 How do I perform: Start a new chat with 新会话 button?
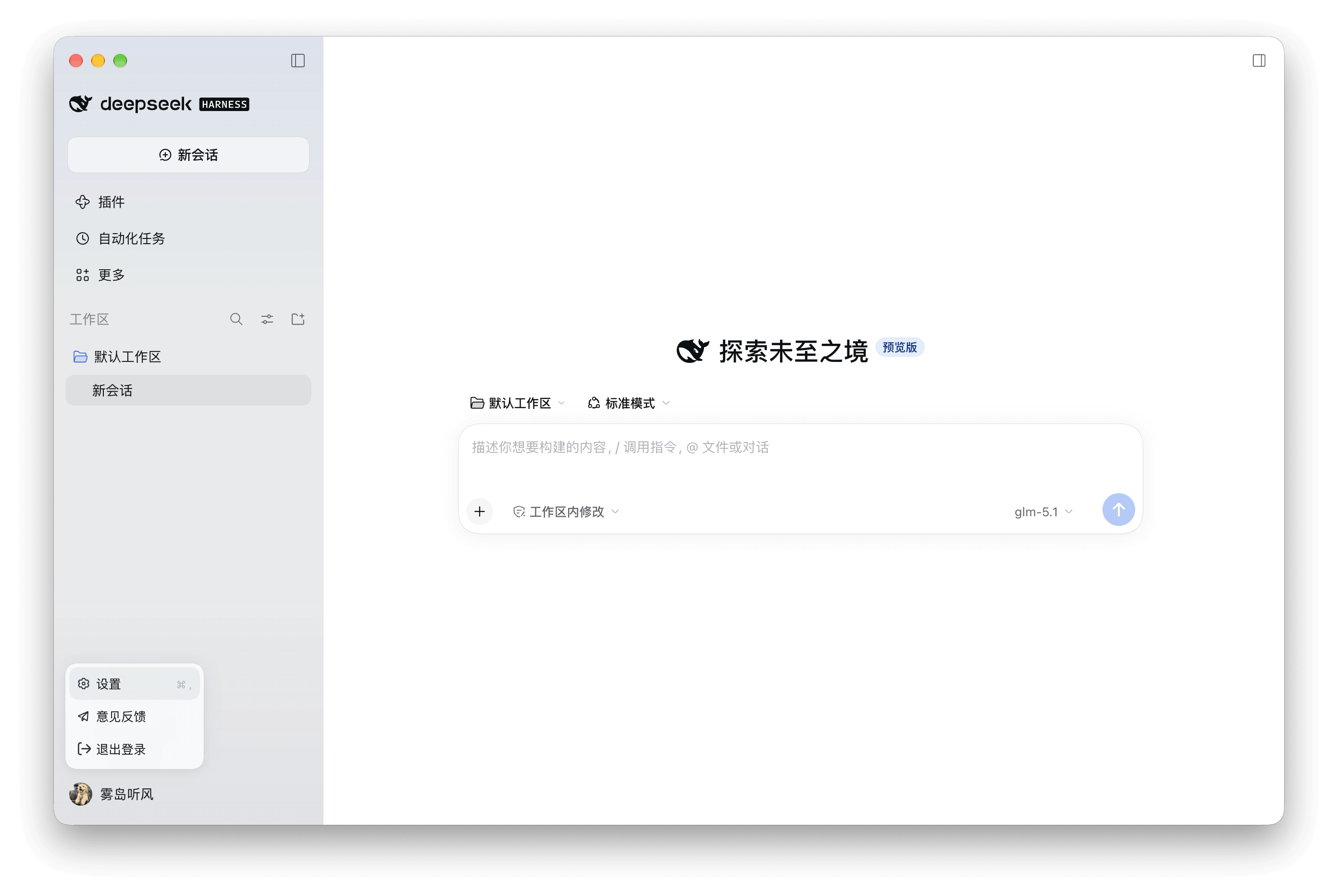tap(188, 155)
